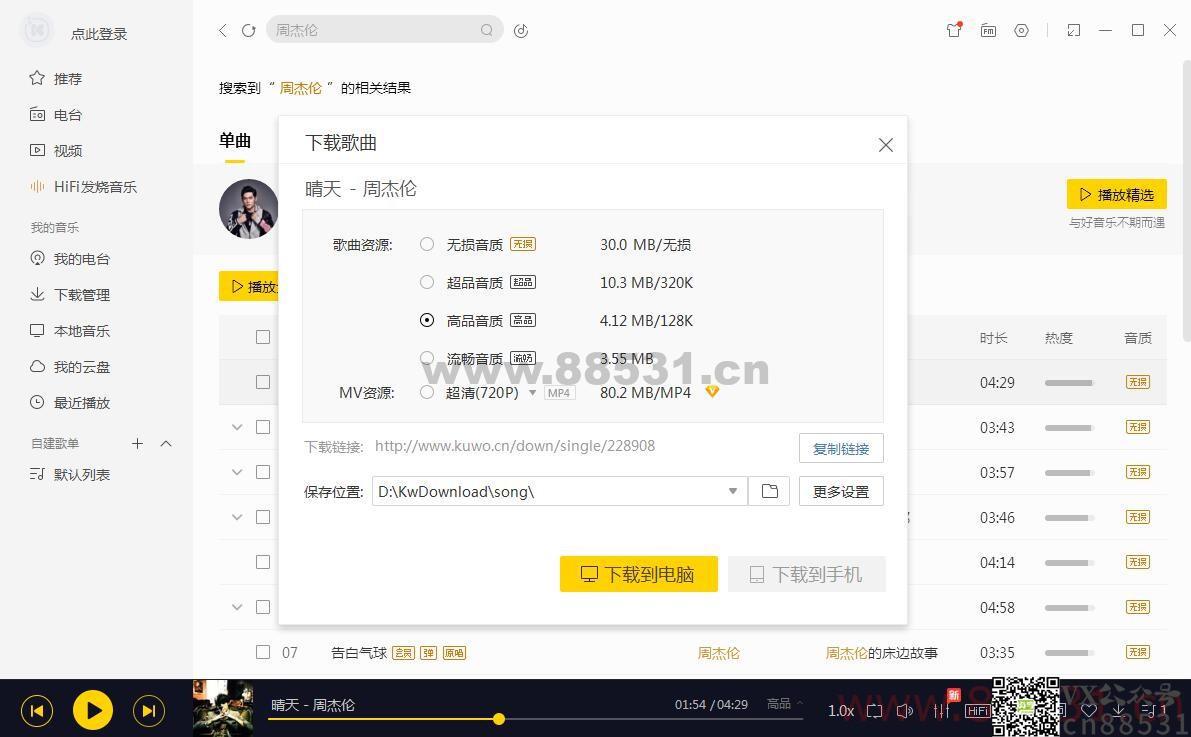The image size is (1191, 737).
Task: Expand the 03:46 song row chevron
Action: 237,517
